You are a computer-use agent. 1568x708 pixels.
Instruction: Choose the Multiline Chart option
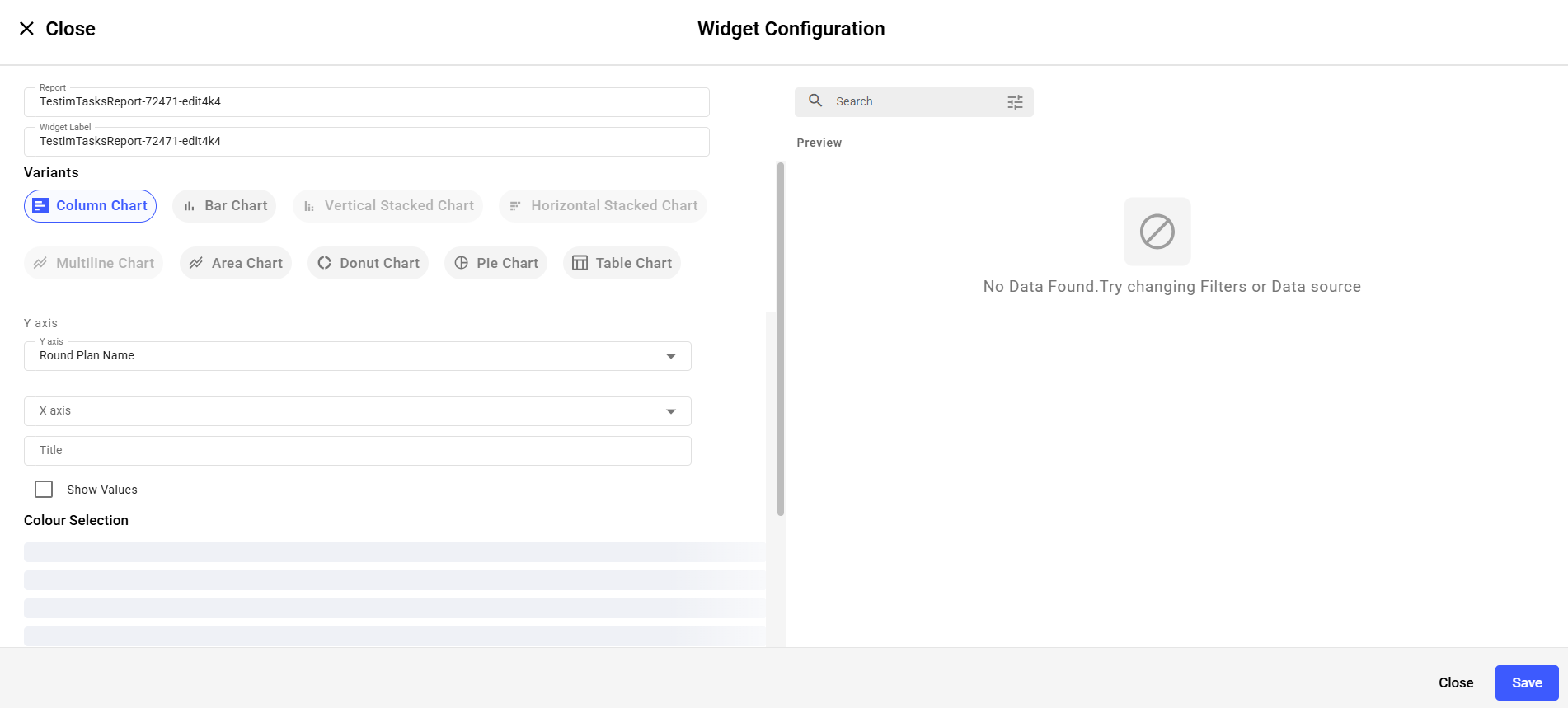click(94, 263)
